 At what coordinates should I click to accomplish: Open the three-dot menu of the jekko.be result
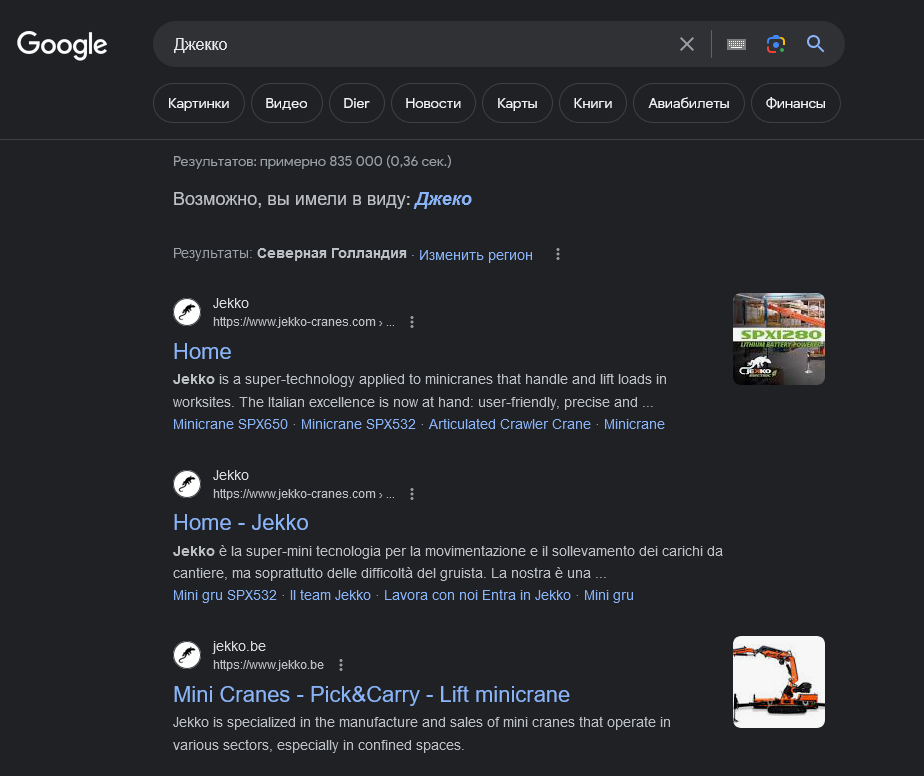341,665
